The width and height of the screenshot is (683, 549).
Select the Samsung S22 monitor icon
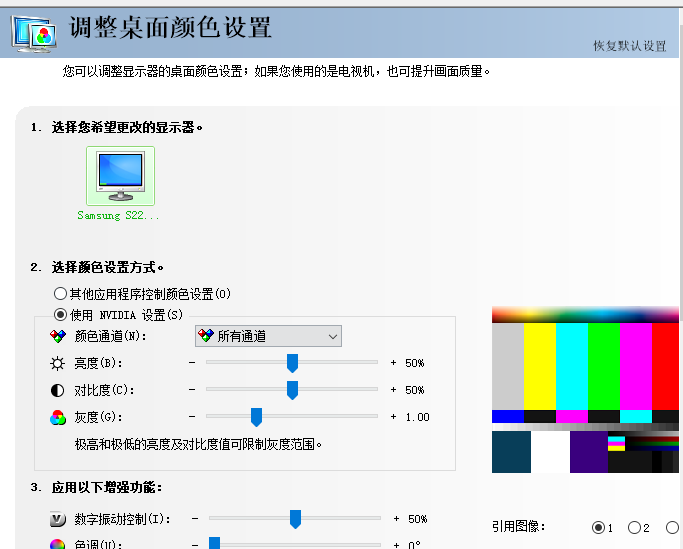(x=120, y=176)
